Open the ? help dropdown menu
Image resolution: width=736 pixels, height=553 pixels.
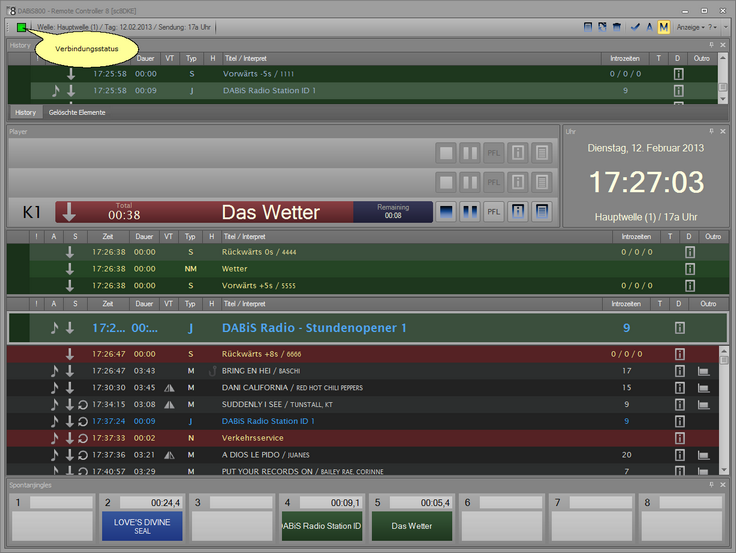tap(712, 27)
